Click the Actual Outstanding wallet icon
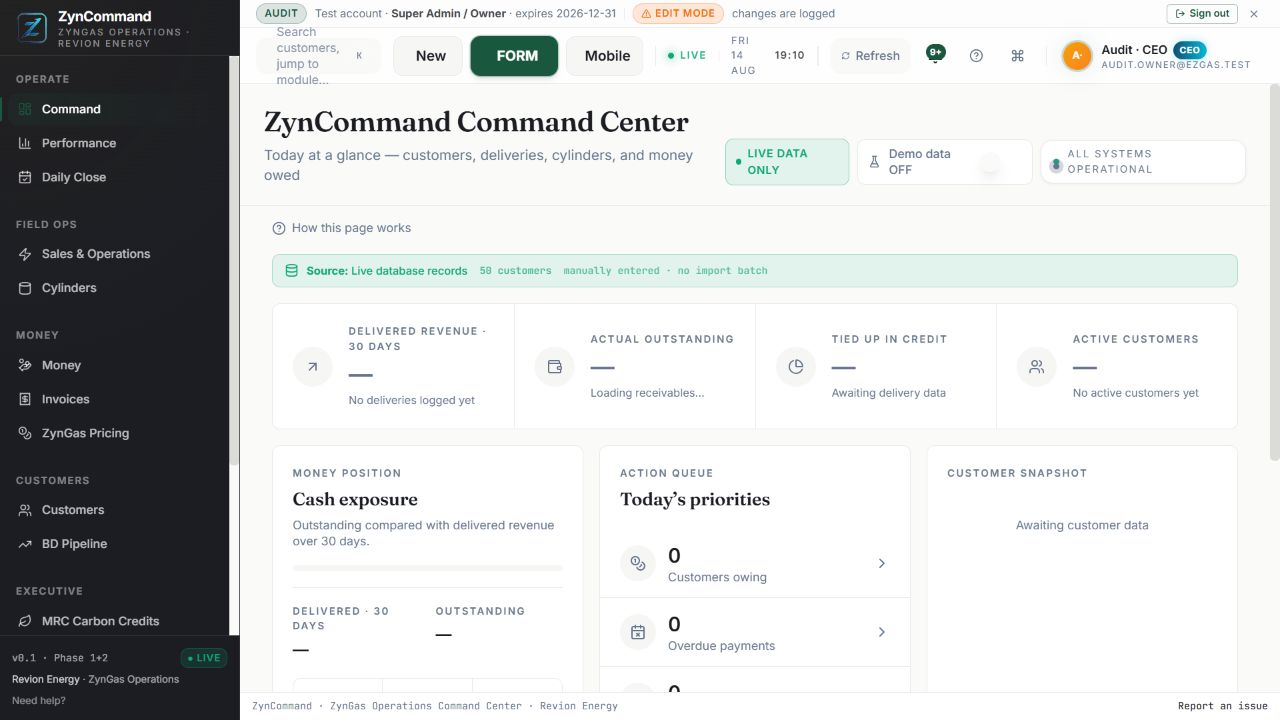The height and width of the screenshot is (720, 1280). click(554, 367)
